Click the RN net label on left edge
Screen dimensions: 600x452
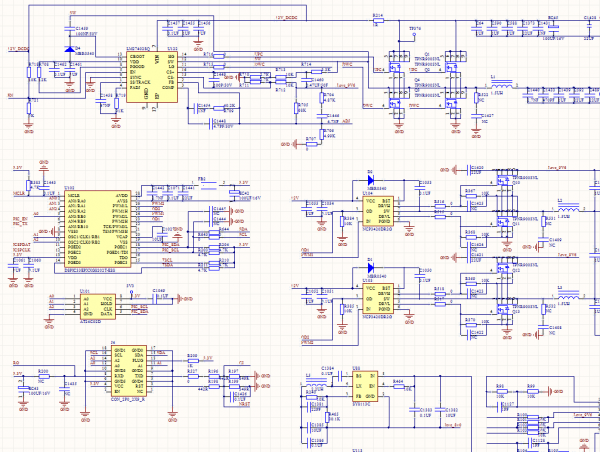pyautogui.click(x=11, y=96)
